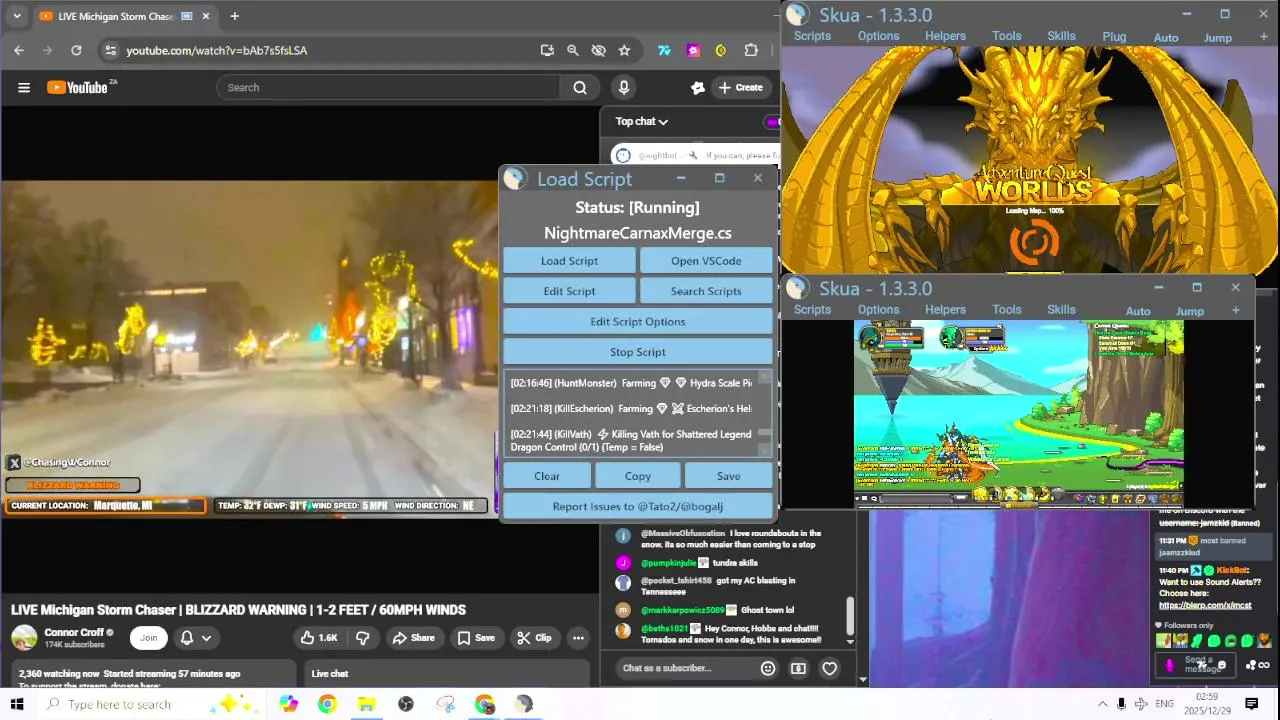Image resolution: width=1280 pixels, height=720 pixels.
Task: Open Chrome extensions puzzle icon
Action: [751, 50]
